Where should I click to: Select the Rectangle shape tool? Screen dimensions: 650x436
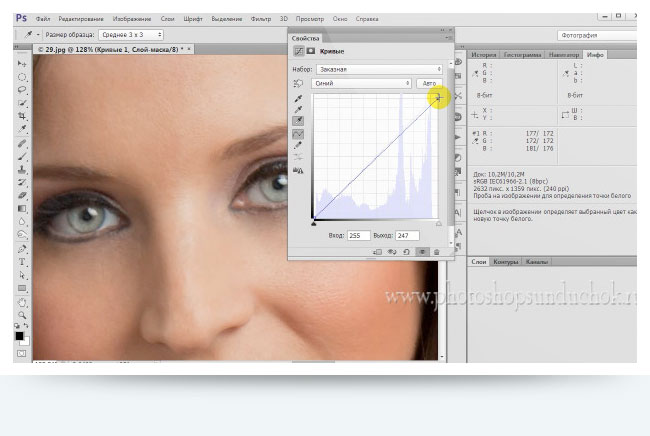(x=22, y=288)
